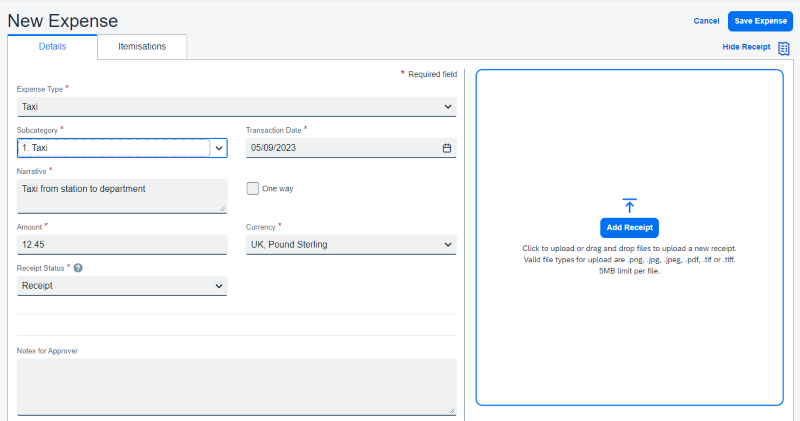Click the Hide Receipt link
Image resolution: width=800 pixels, height=421 pixels.
[746, 47]
